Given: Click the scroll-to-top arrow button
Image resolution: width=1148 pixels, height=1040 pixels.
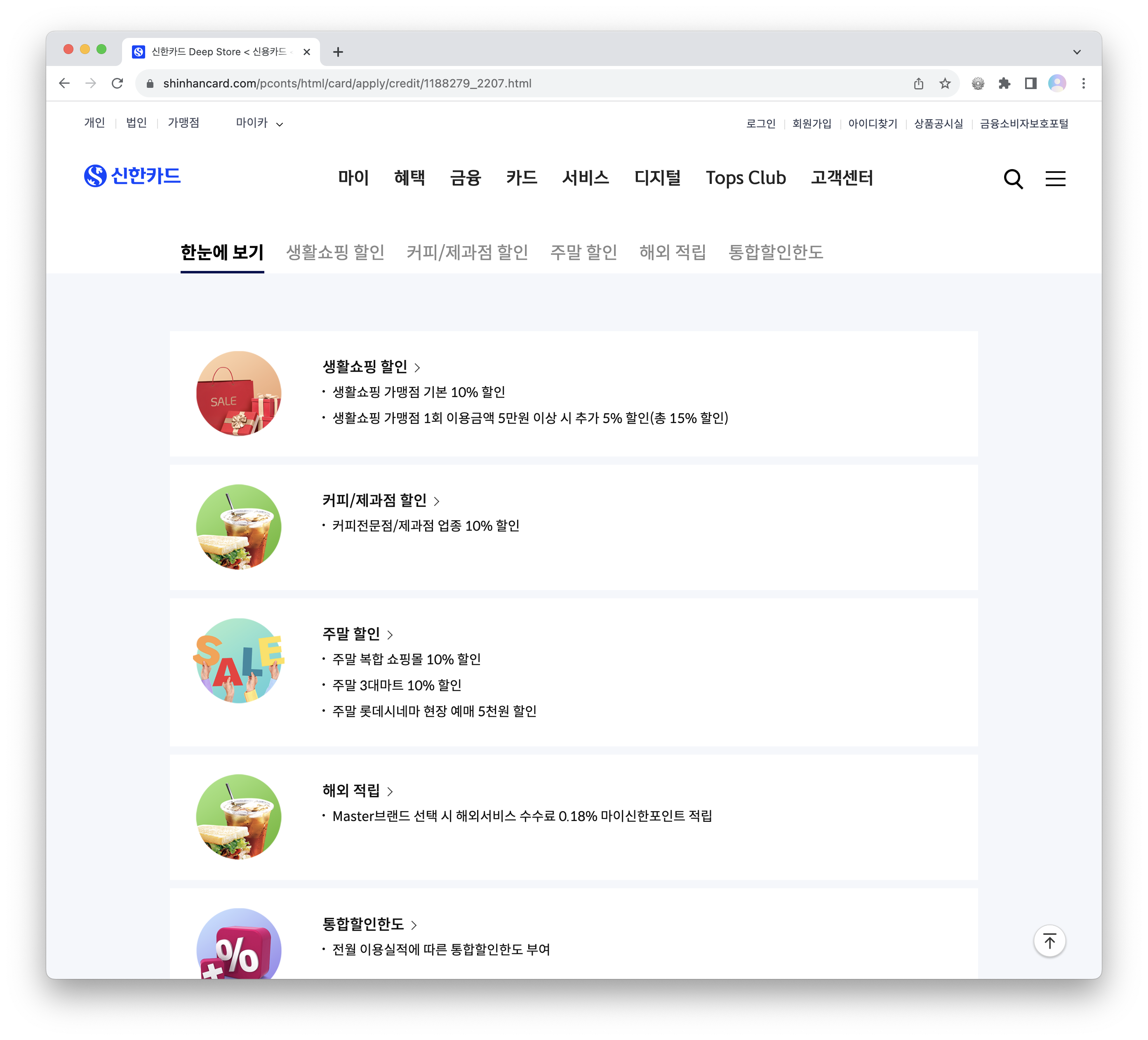Looking at the screenshot, I should [1049, 941].
